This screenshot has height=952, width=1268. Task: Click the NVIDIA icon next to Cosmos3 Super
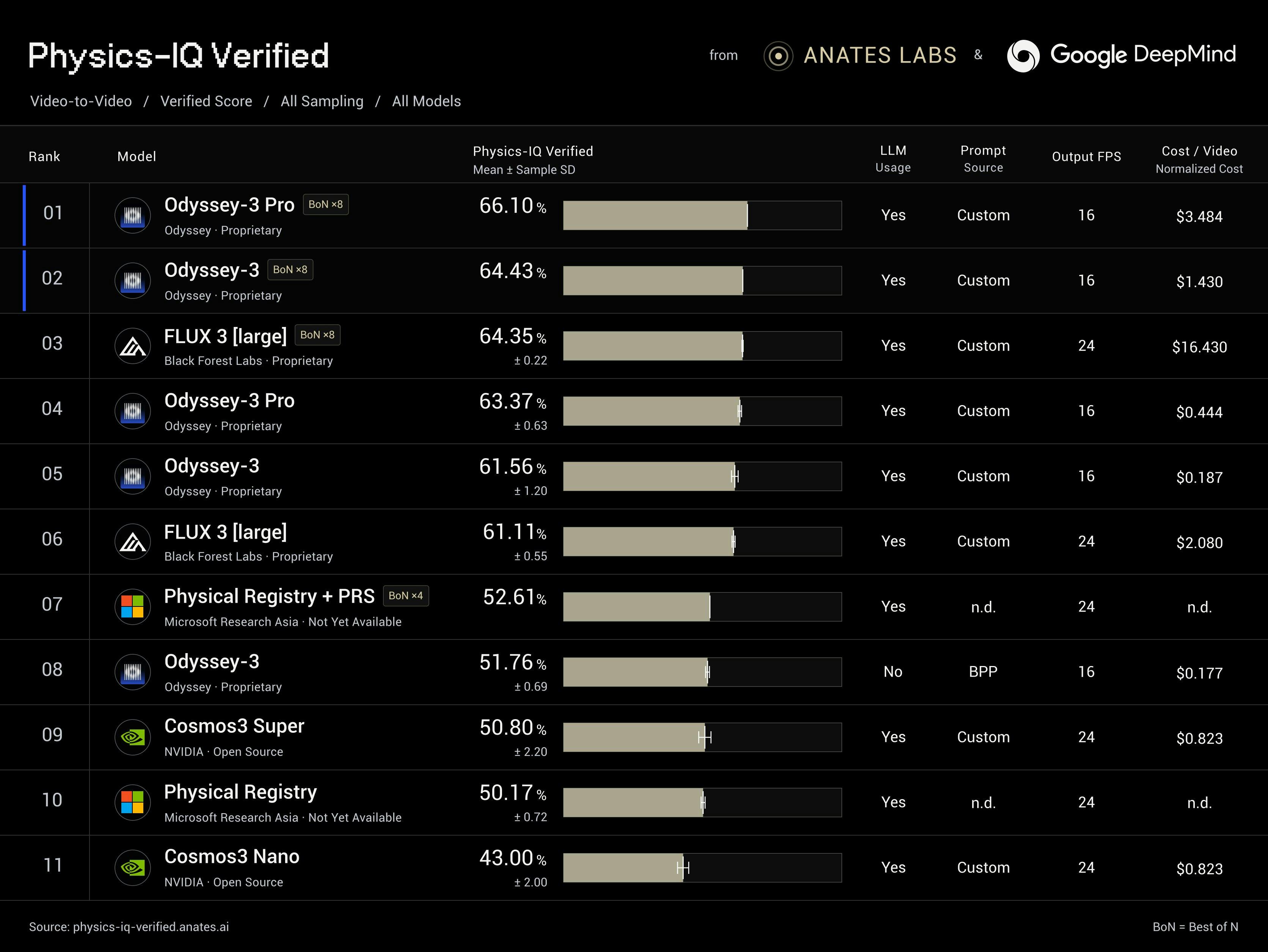(133, 737)
